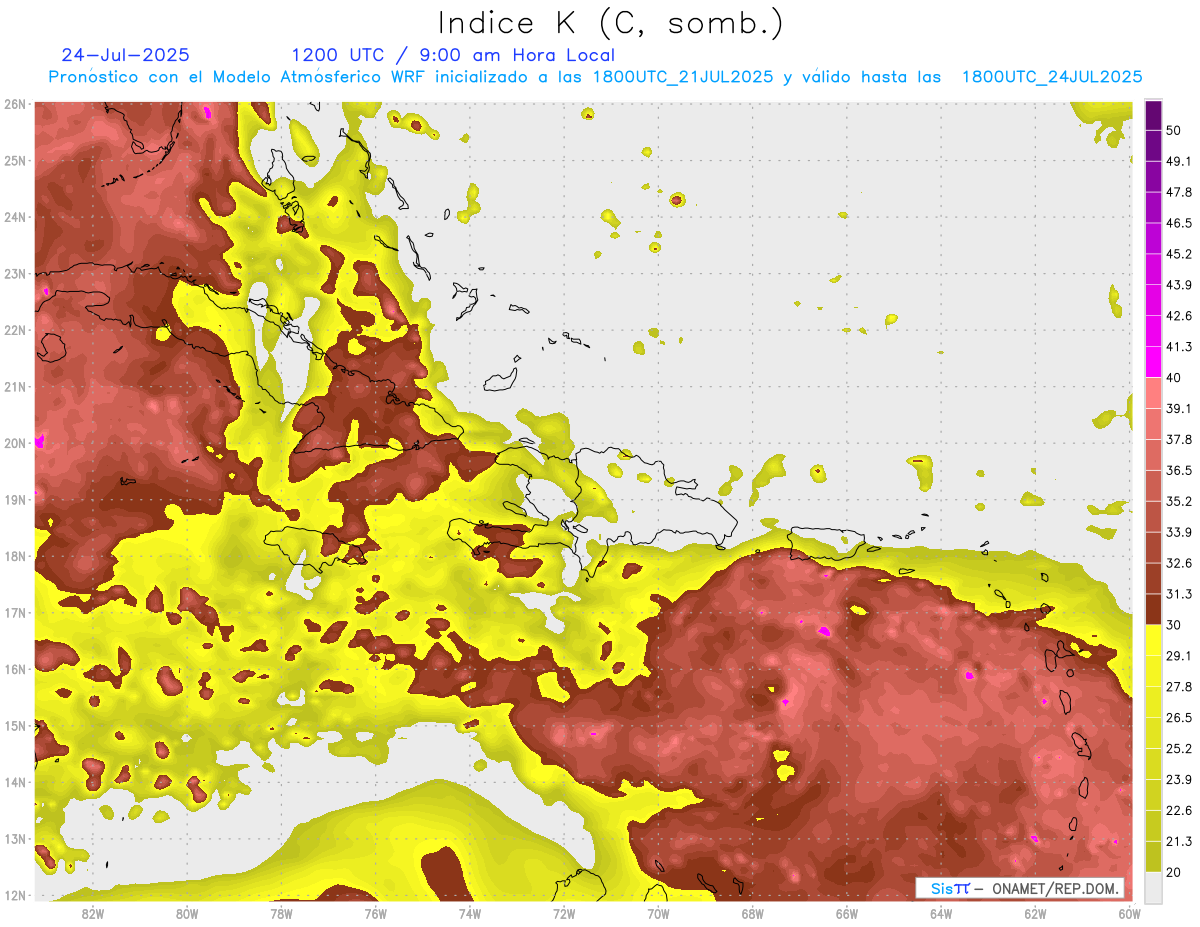Click the "17N" latitude tick label
The image size is (1200, 927).
(15, 613)
